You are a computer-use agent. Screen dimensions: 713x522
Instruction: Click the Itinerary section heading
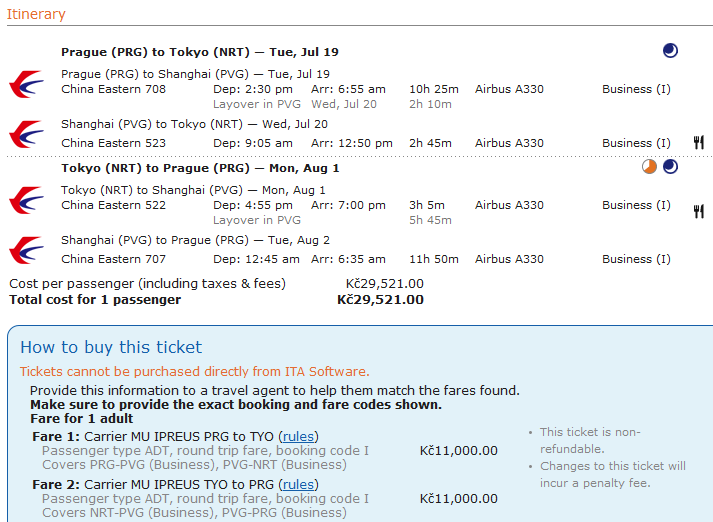(x=36, y=14)
